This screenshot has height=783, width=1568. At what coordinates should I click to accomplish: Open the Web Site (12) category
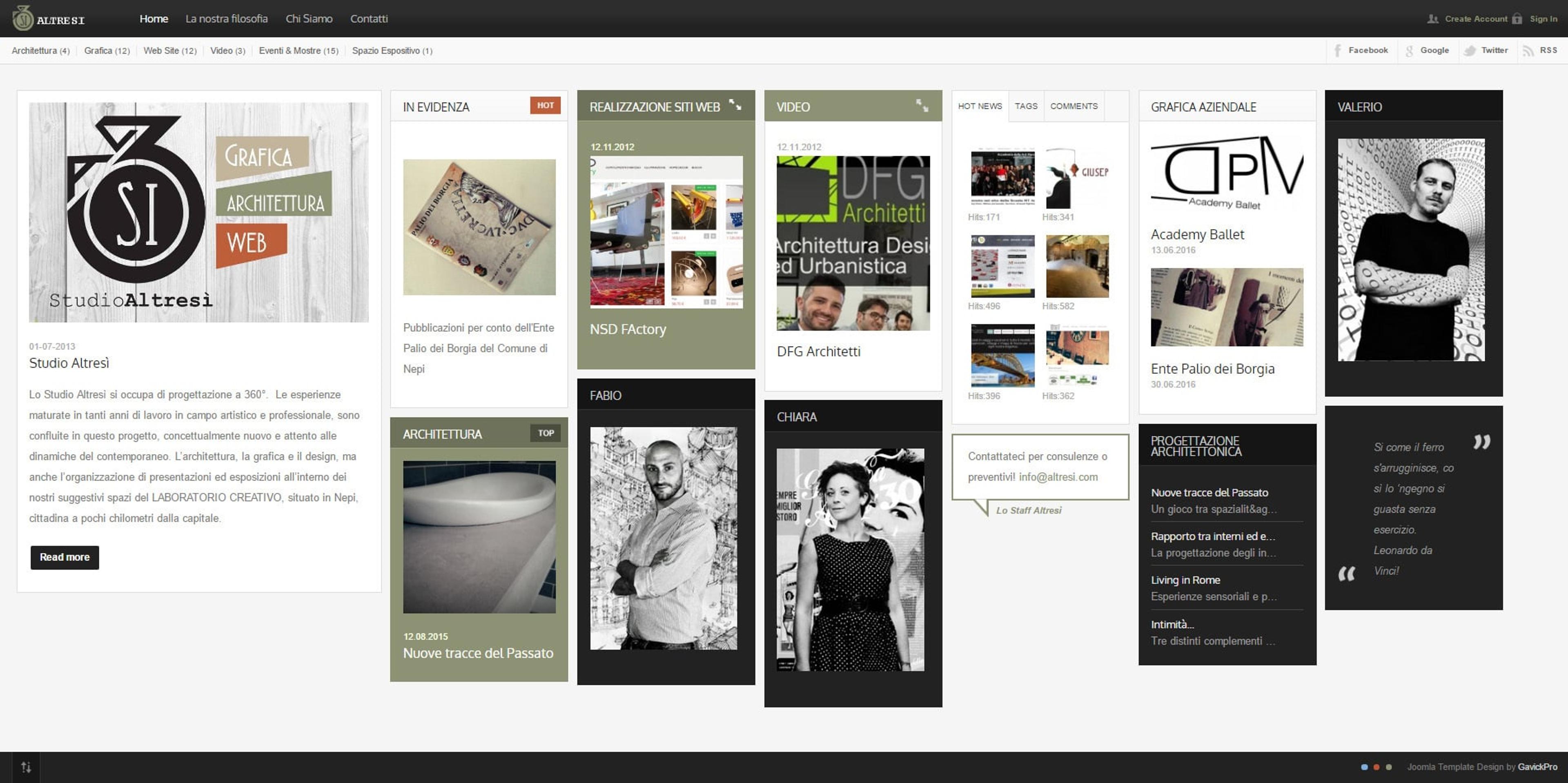(170, 51)
